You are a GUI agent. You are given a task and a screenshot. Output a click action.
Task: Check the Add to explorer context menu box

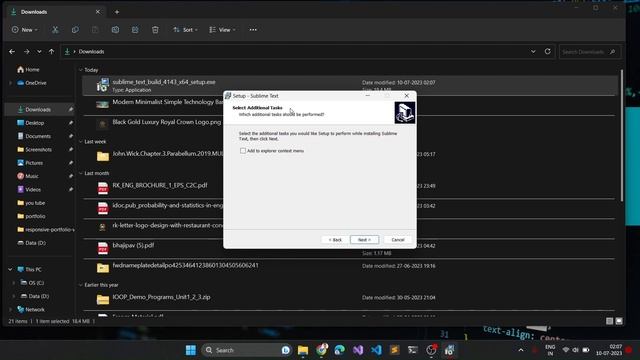click(x=243, y=151)
